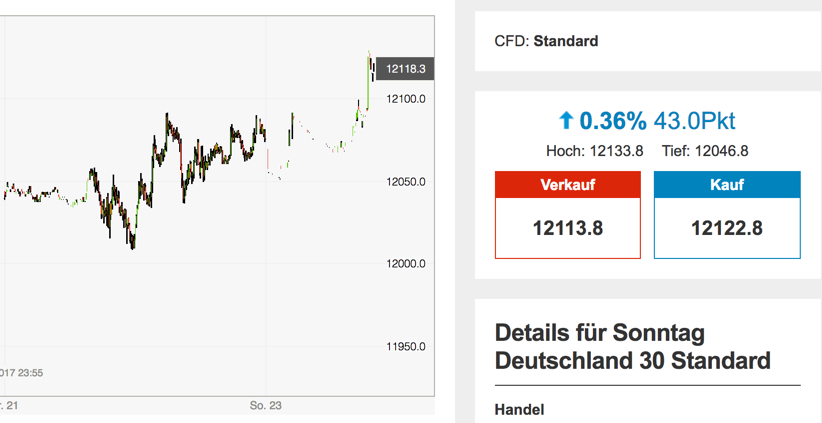Click the 12000.0 price axis label
822x423 pixels.
coord(406,264)
